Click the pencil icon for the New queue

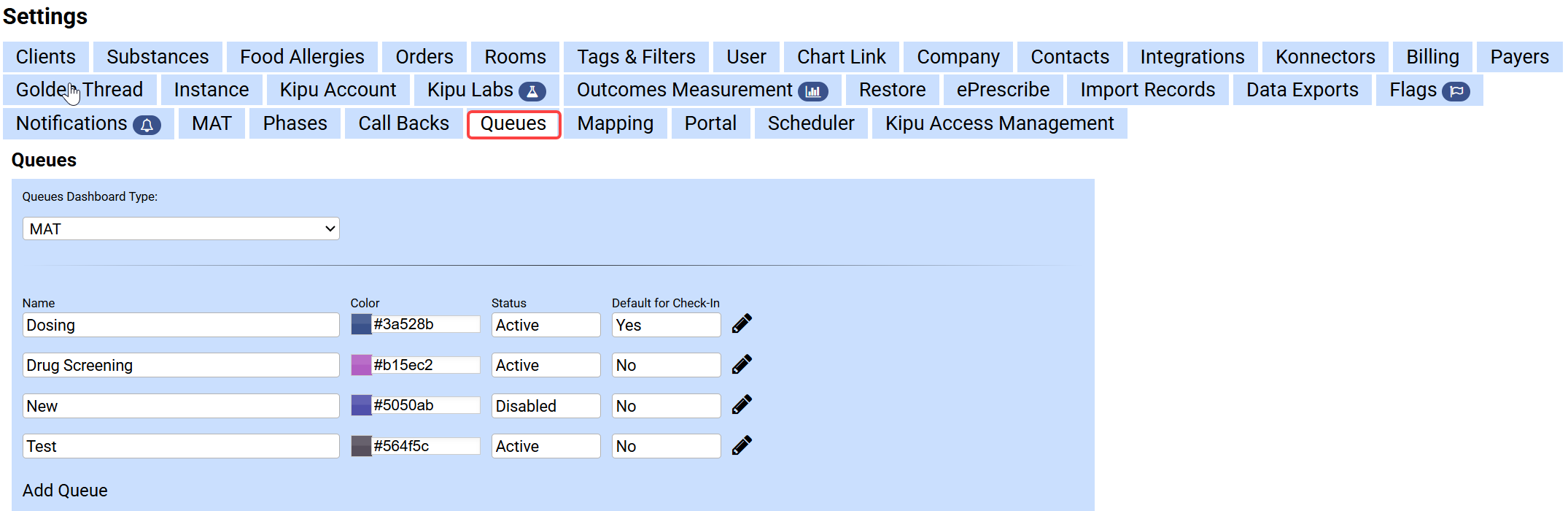[742, 404]
